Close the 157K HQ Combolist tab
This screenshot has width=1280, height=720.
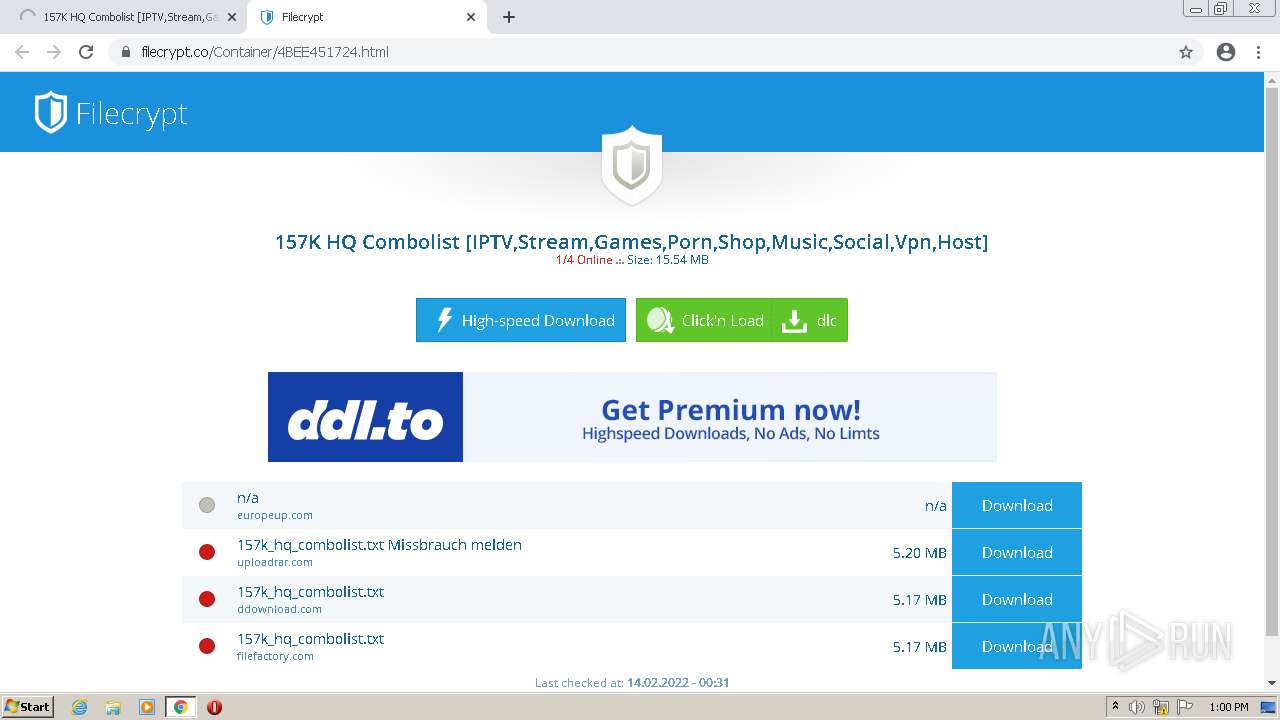[x=232, y=17]
